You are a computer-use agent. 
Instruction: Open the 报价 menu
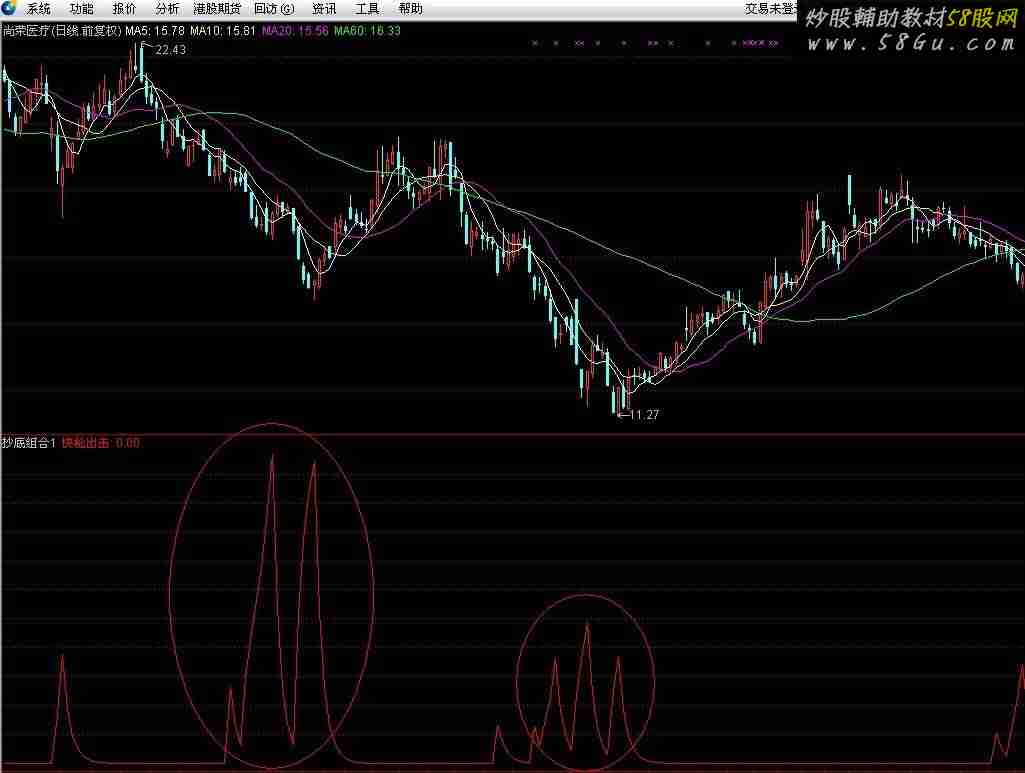click(125, 9)
